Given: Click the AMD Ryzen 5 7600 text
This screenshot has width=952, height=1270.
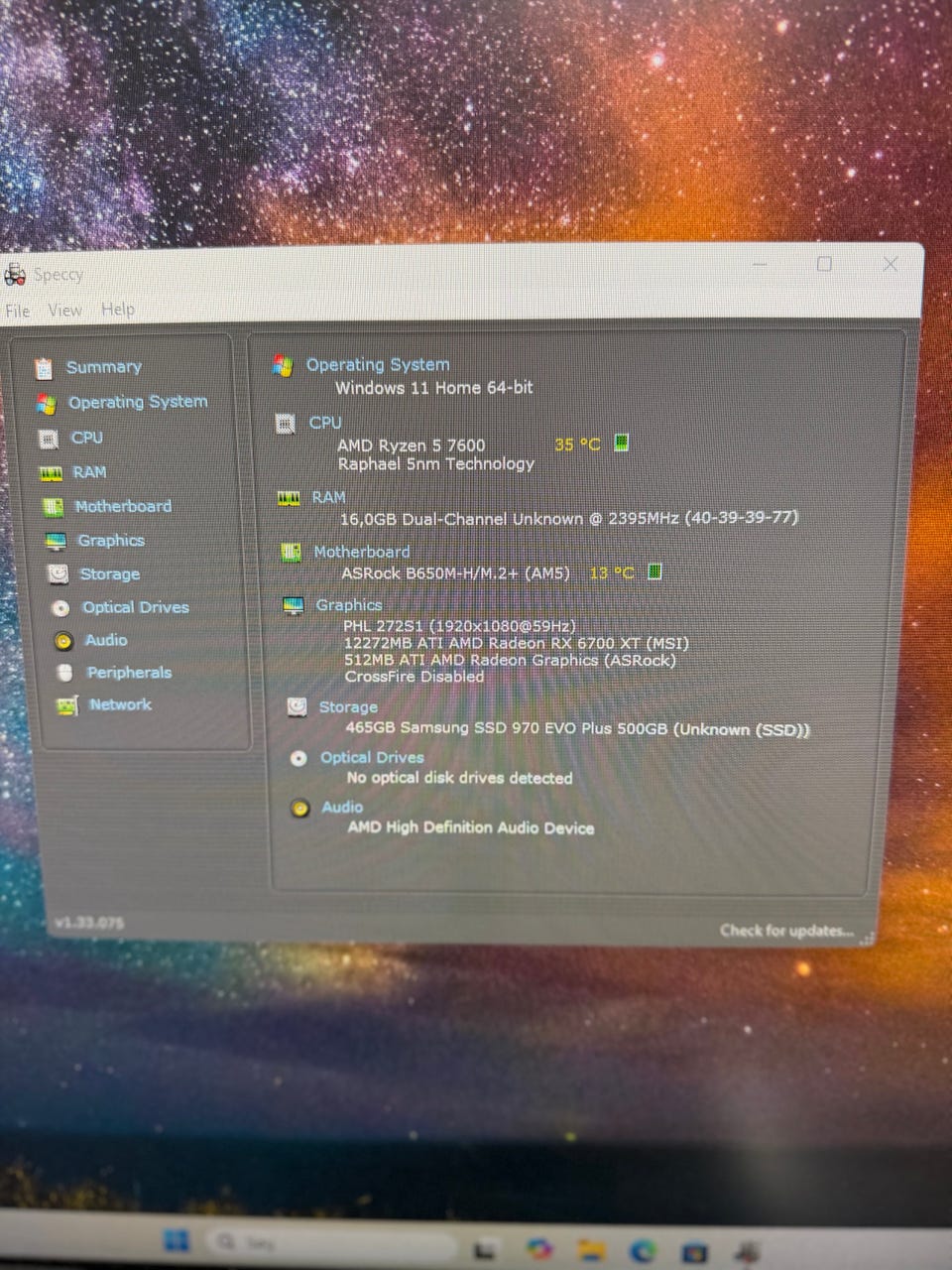Looking at the screenshot, I should click(412, 445).
